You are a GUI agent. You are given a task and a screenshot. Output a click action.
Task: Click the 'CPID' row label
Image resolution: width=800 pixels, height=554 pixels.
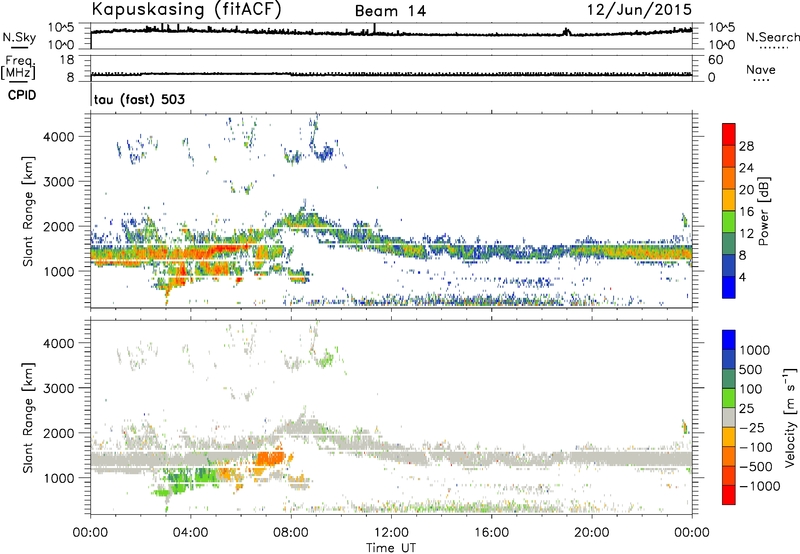click(x=22, y=95)
